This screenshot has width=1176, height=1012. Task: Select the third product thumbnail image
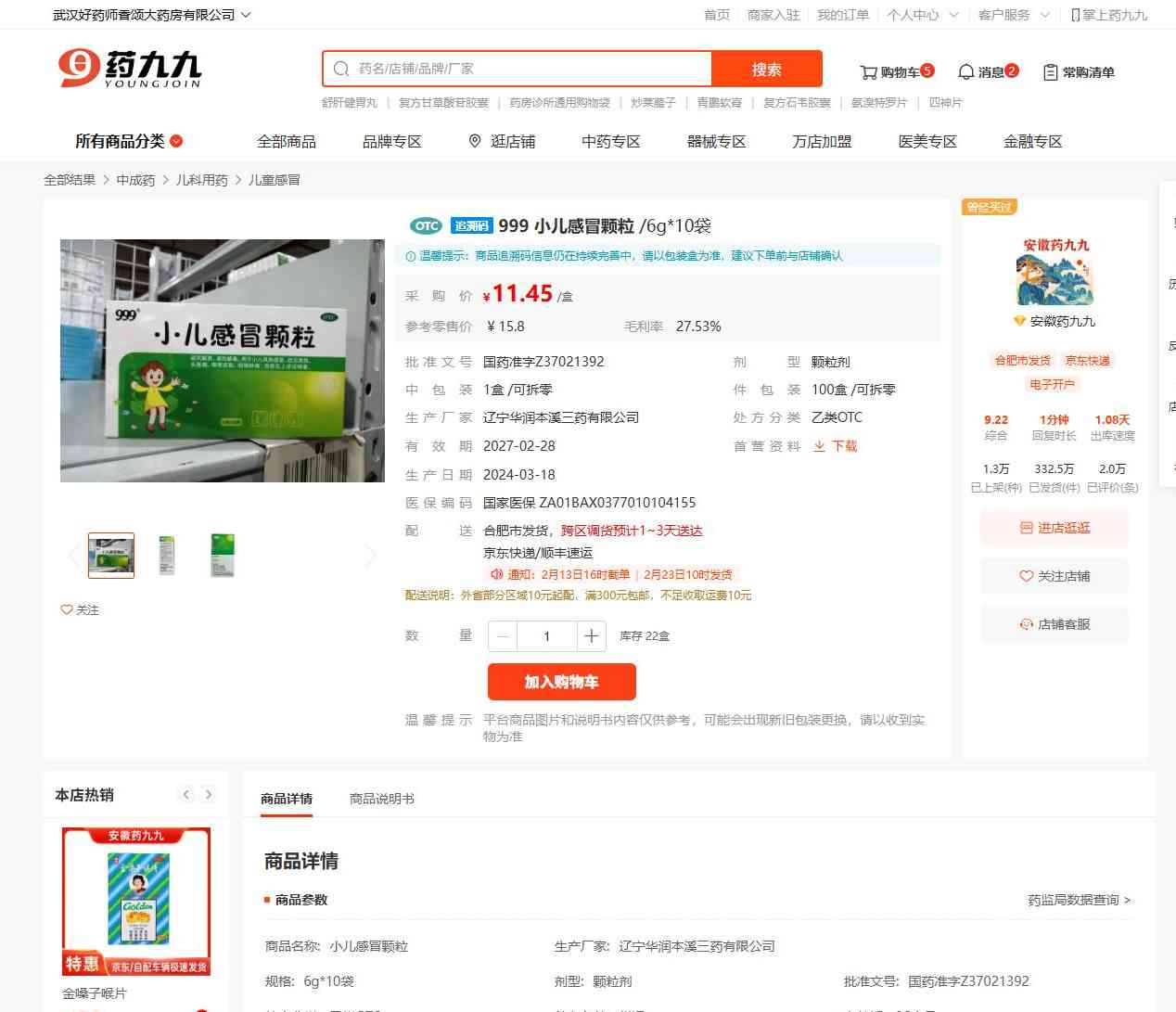pos(223,556)
